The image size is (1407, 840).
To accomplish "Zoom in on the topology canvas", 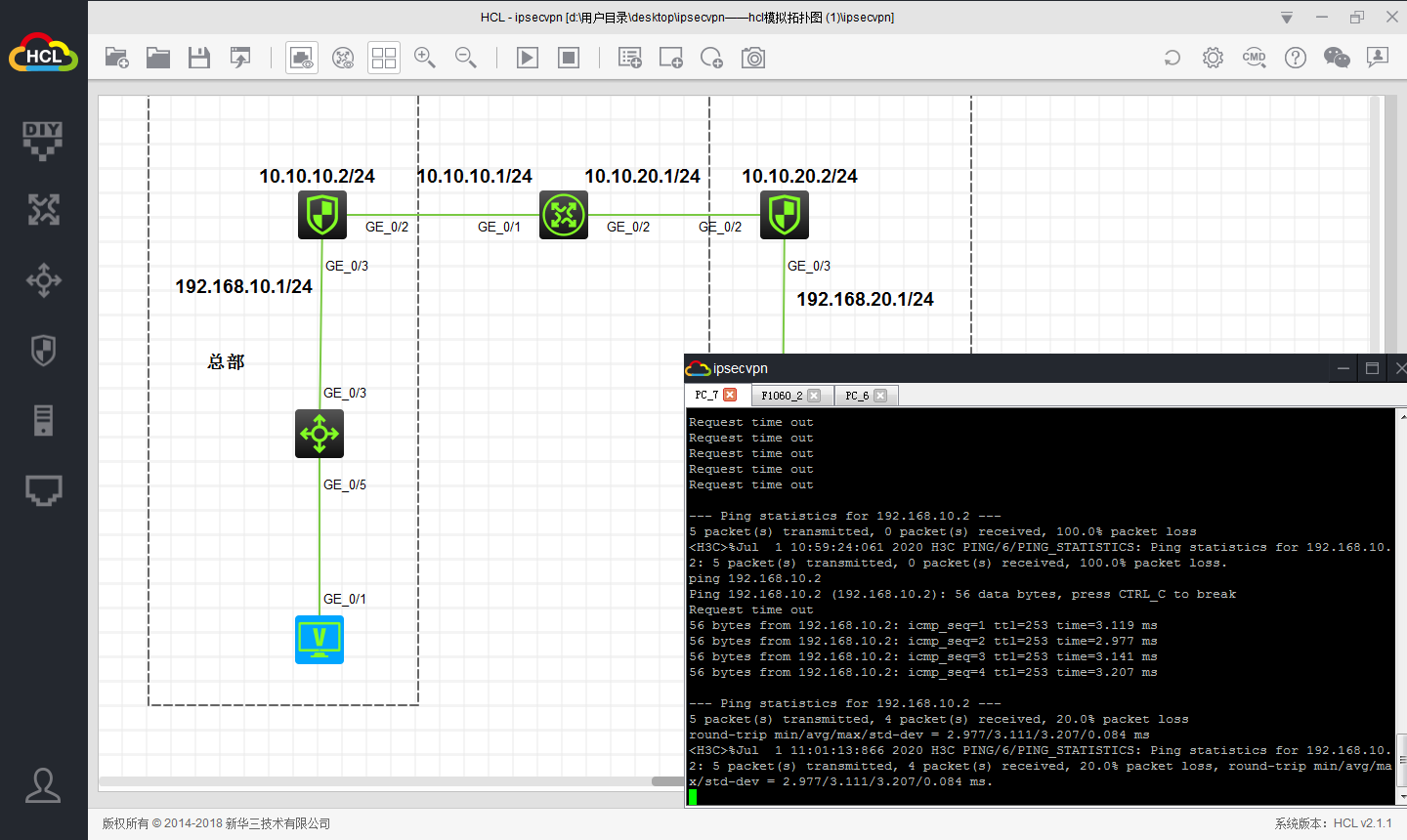I will 425,59.
